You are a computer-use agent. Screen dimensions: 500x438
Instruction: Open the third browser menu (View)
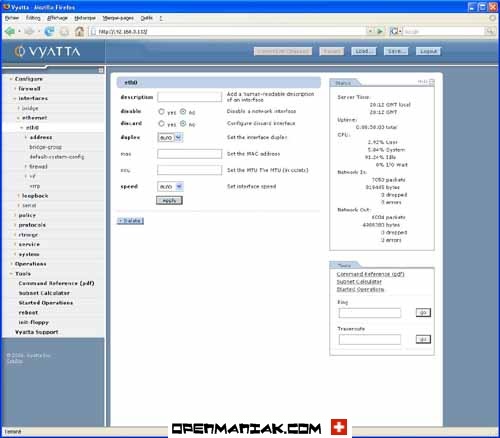pyautogui.click(x=57, y=18)
